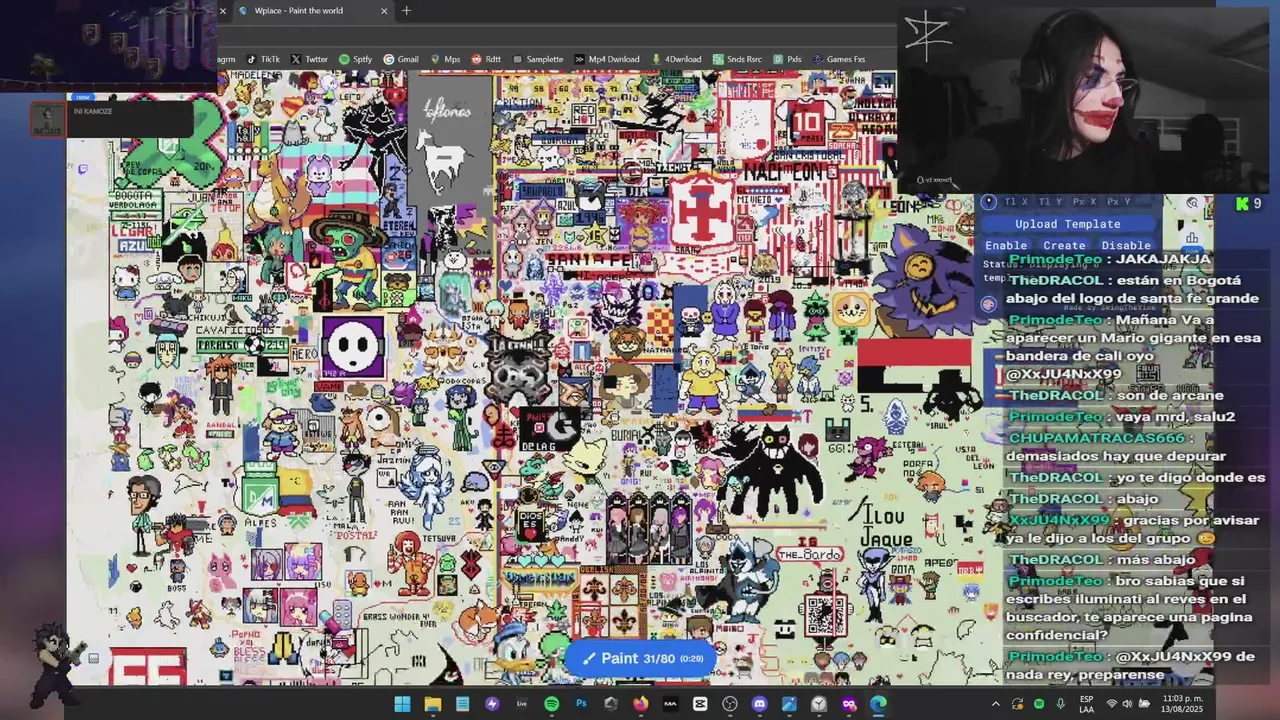This screenshot has height=720, width=1280.
Task: Open network settings from Wi-Fi tray icon
Action: [1111, 704]
